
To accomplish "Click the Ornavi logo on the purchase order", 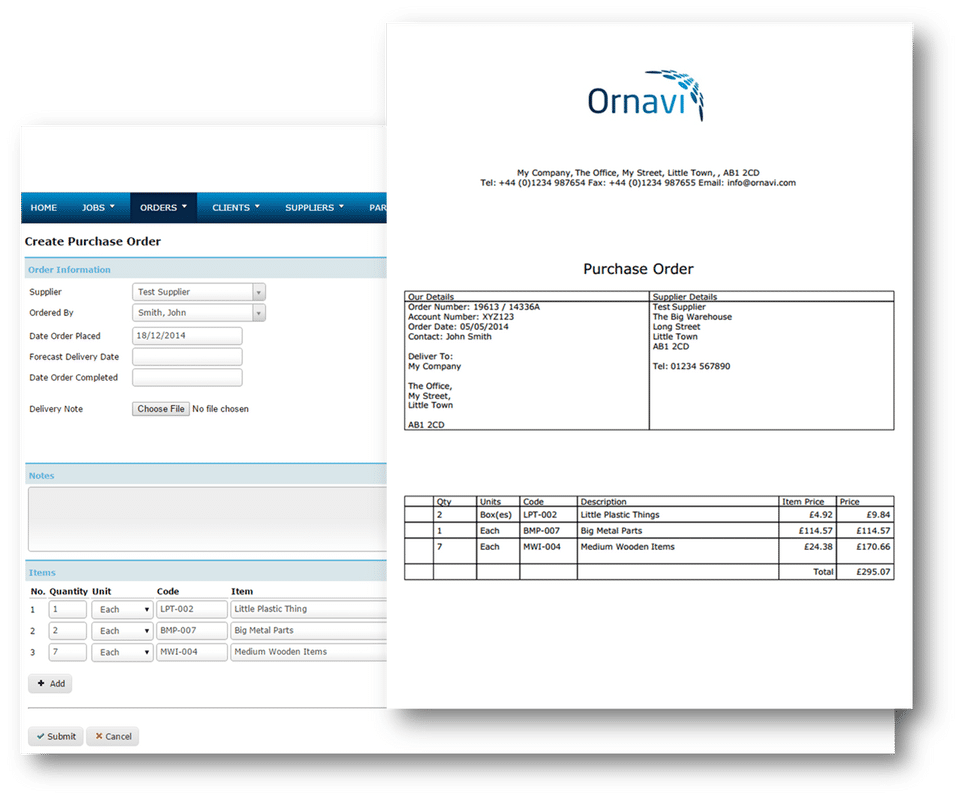I will coord(646,95).
